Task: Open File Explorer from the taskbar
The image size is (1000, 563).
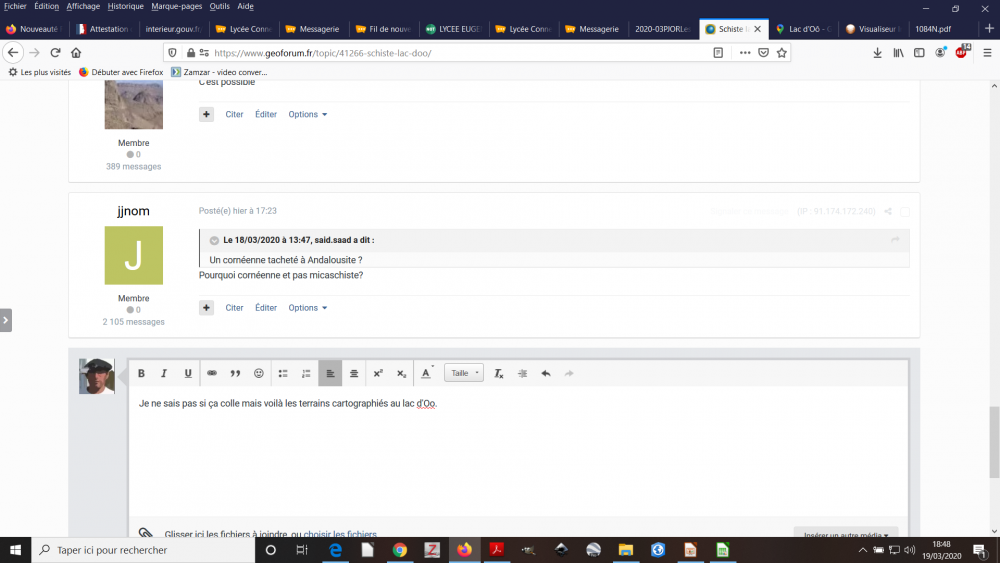Action: (626, 550)
